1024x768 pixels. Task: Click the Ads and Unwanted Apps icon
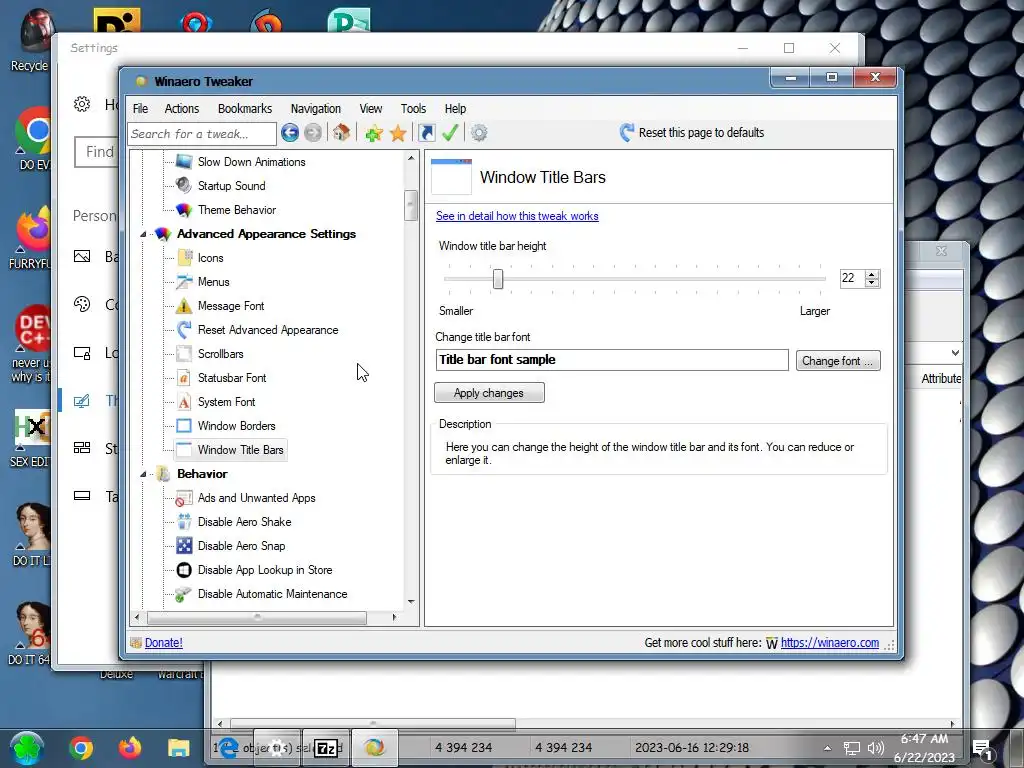point(184,498)
